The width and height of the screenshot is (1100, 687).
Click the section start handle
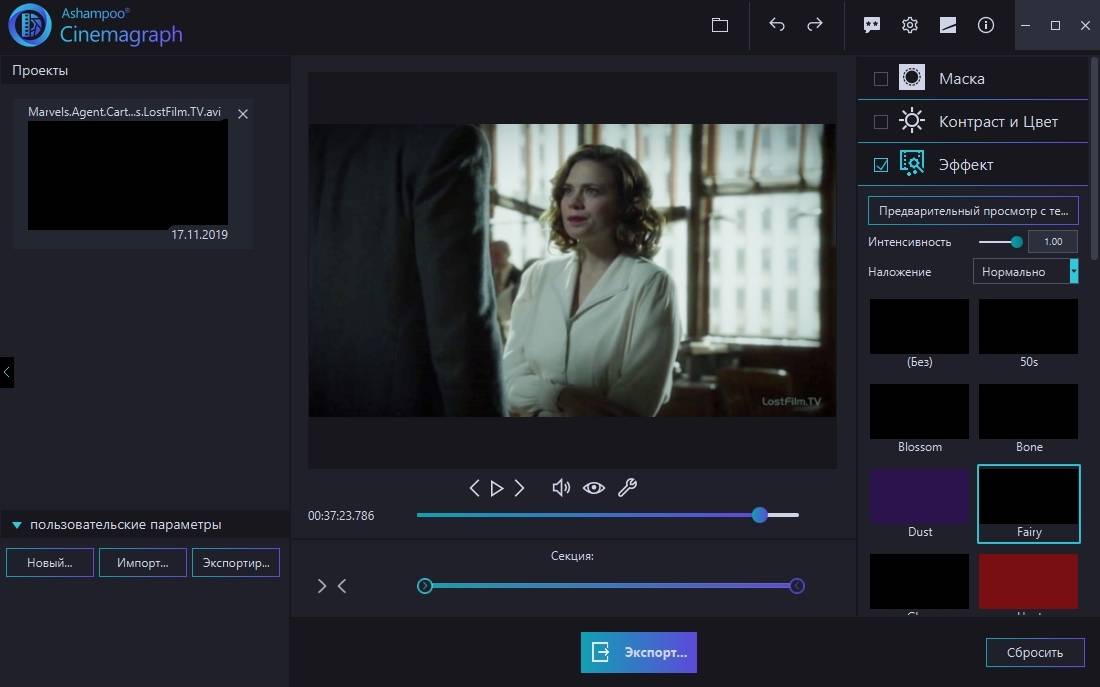pyautogui.click(x=424, y=586)
